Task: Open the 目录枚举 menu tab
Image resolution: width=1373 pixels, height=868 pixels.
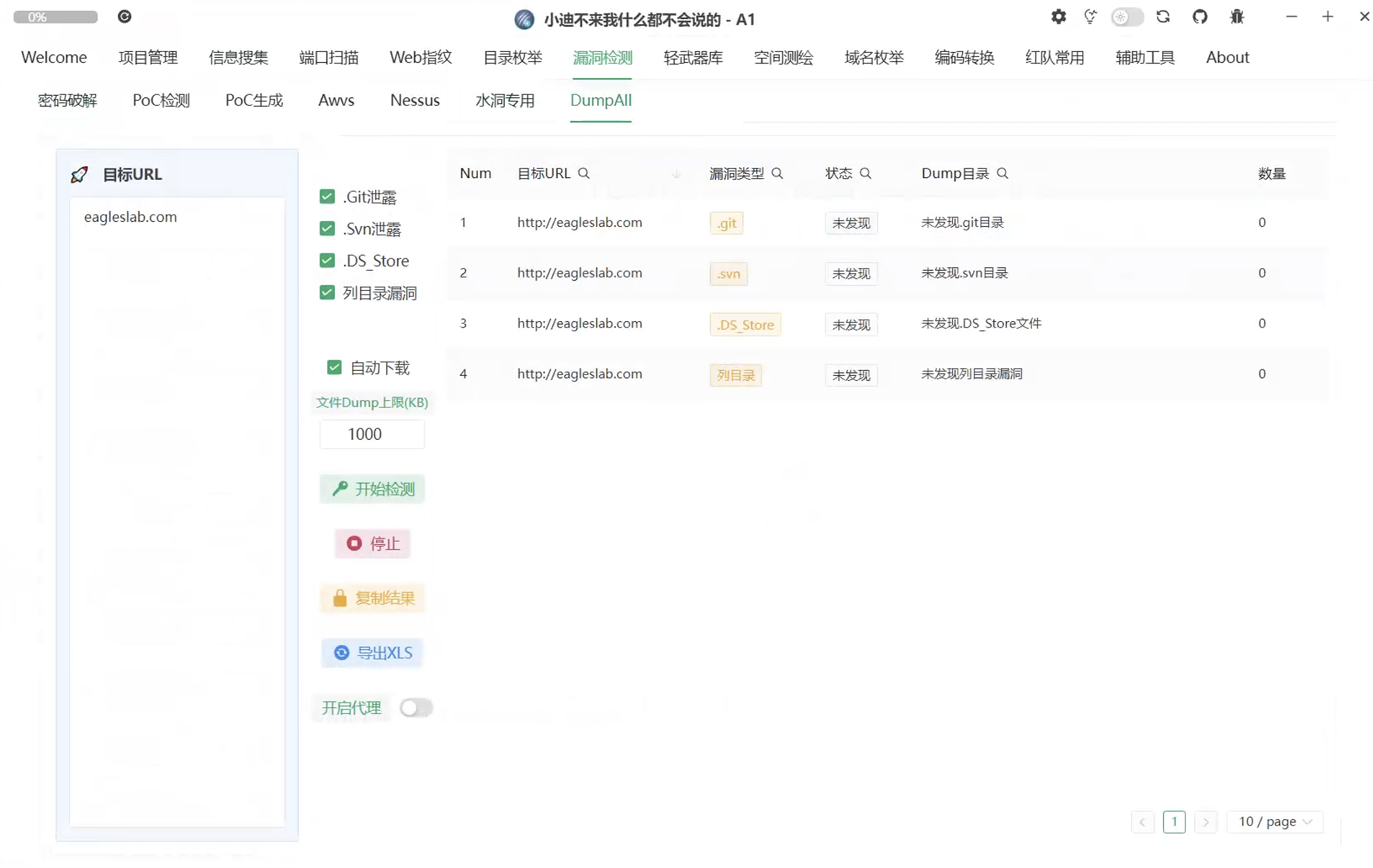Action: click(x=512, y=58)
